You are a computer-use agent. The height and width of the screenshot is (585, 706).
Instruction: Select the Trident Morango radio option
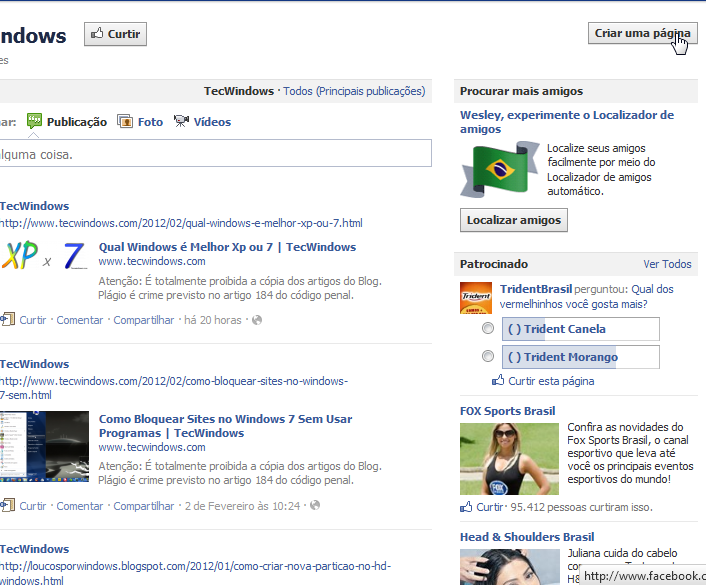point(488,357)
